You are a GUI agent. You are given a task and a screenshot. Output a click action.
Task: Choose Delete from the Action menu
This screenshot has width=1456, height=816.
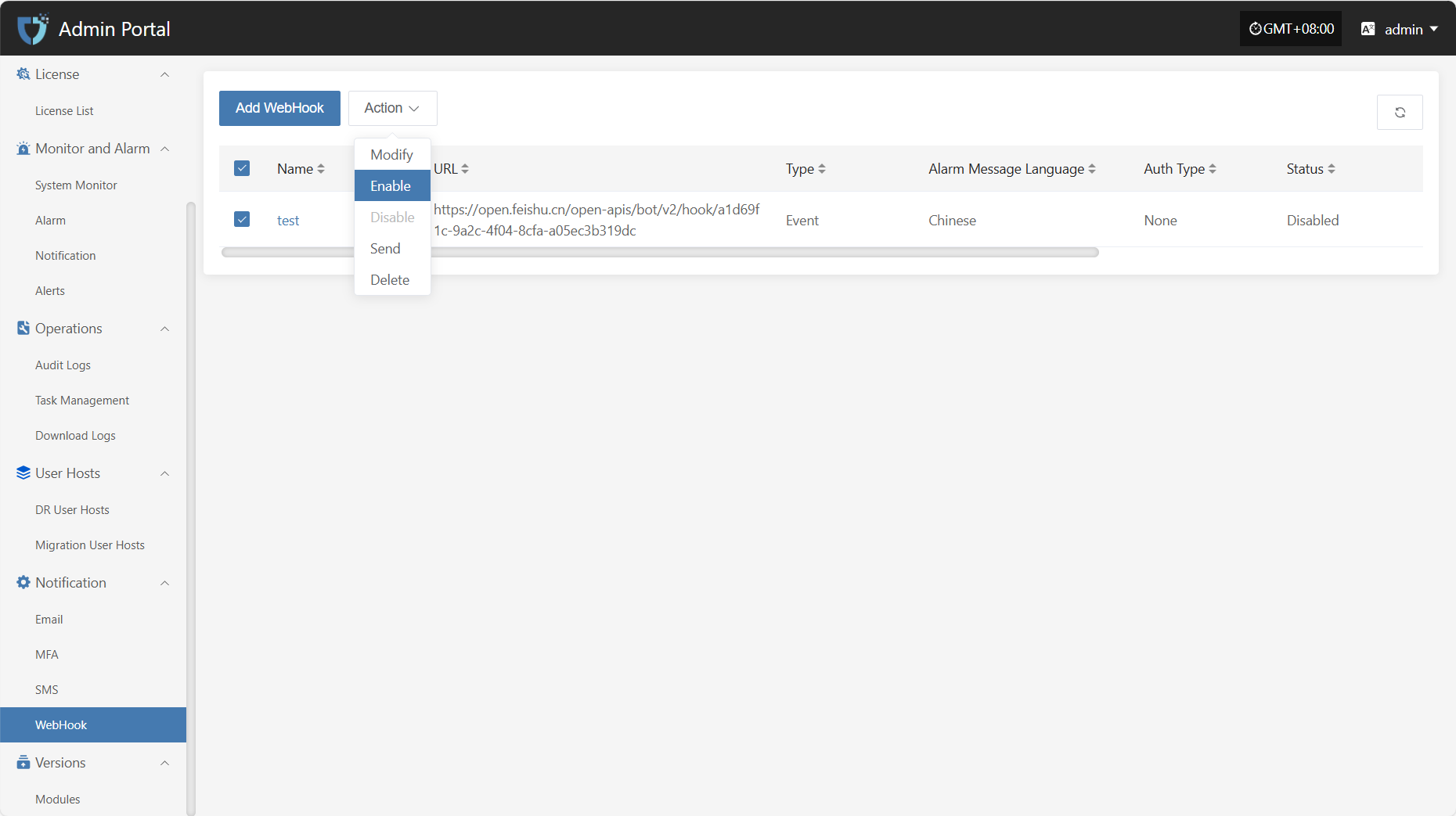(x=392, y=279)
